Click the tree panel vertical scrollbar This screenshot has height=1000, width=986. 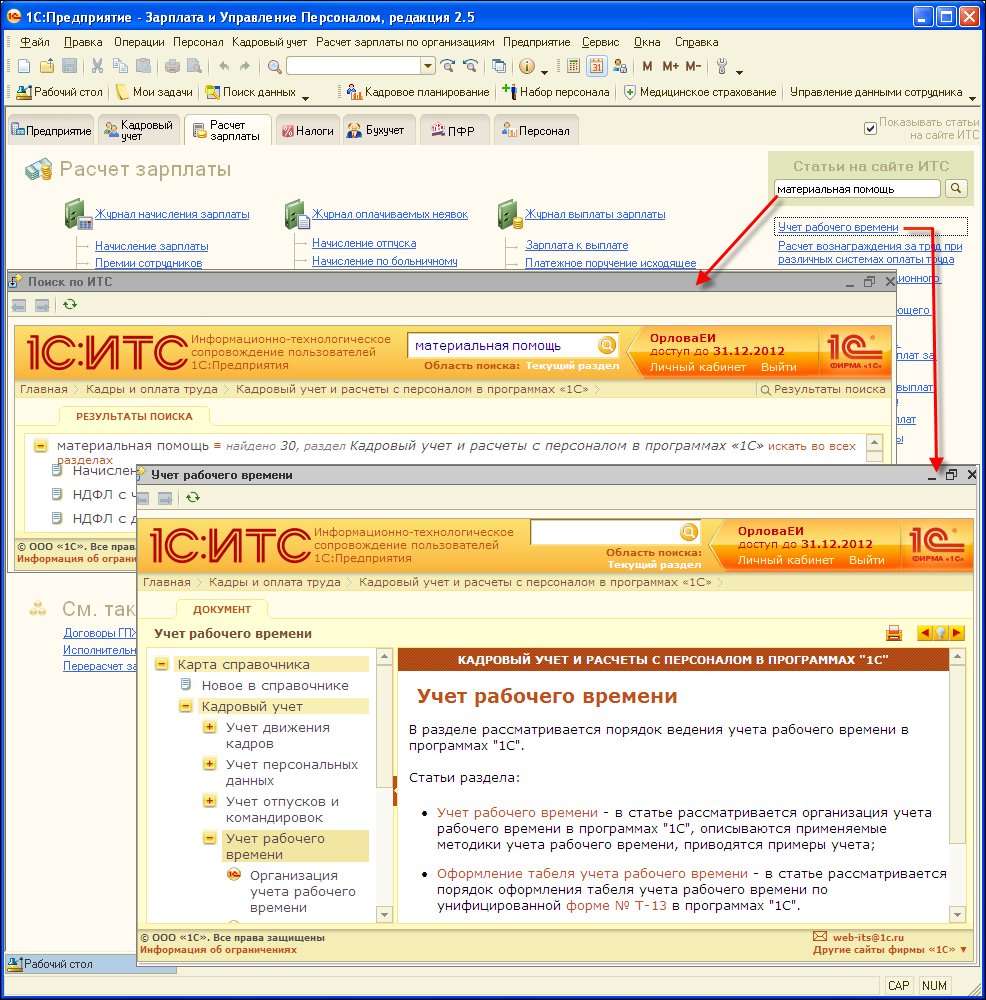pos(384,786)
